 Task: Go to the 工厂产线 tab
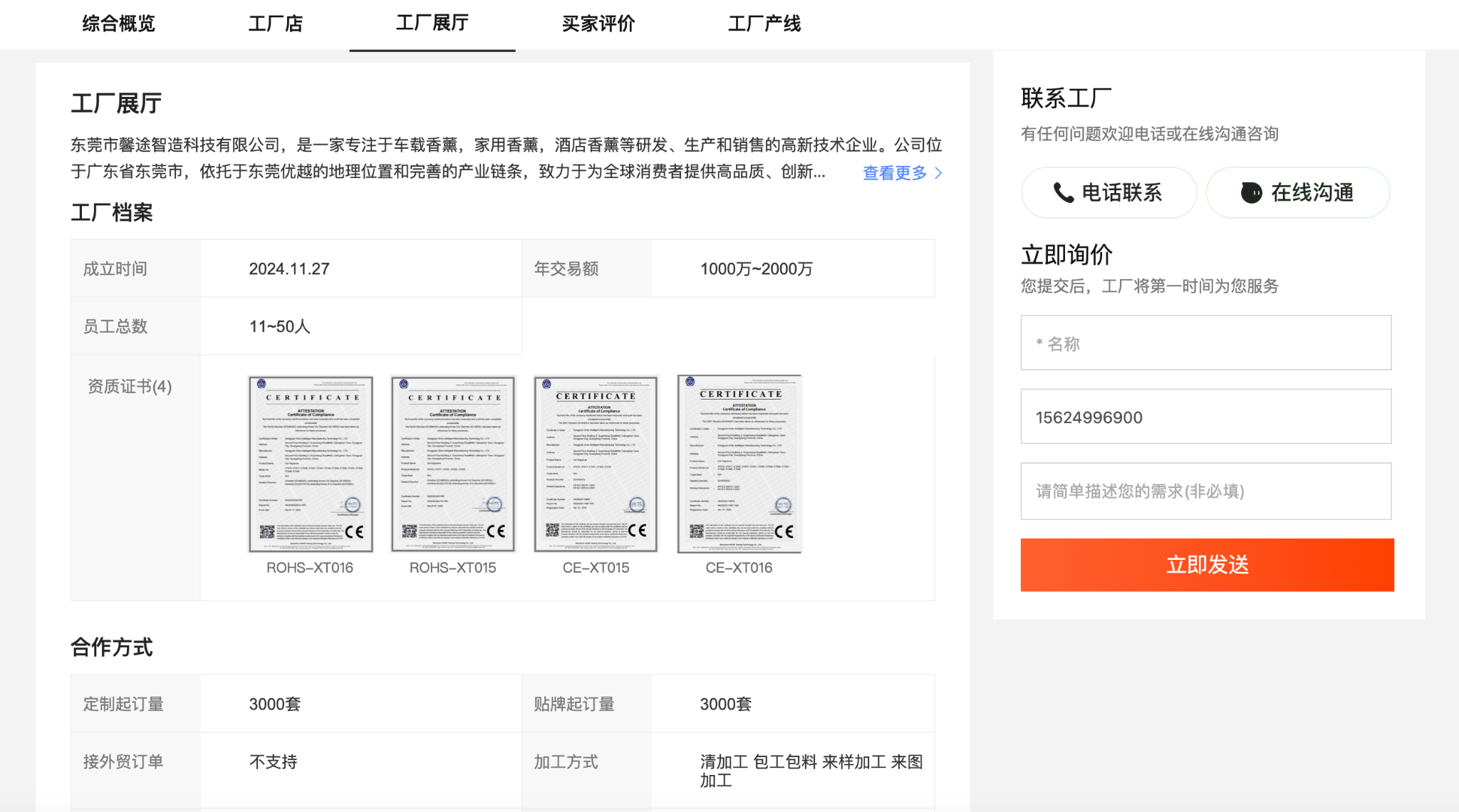coord(764,24)
